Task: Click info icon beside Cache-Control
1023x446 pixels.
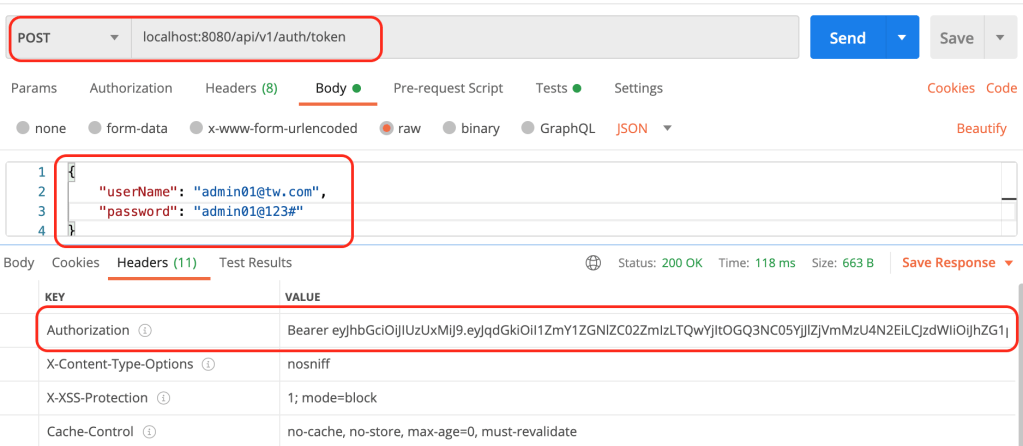Action: point(149,432)
